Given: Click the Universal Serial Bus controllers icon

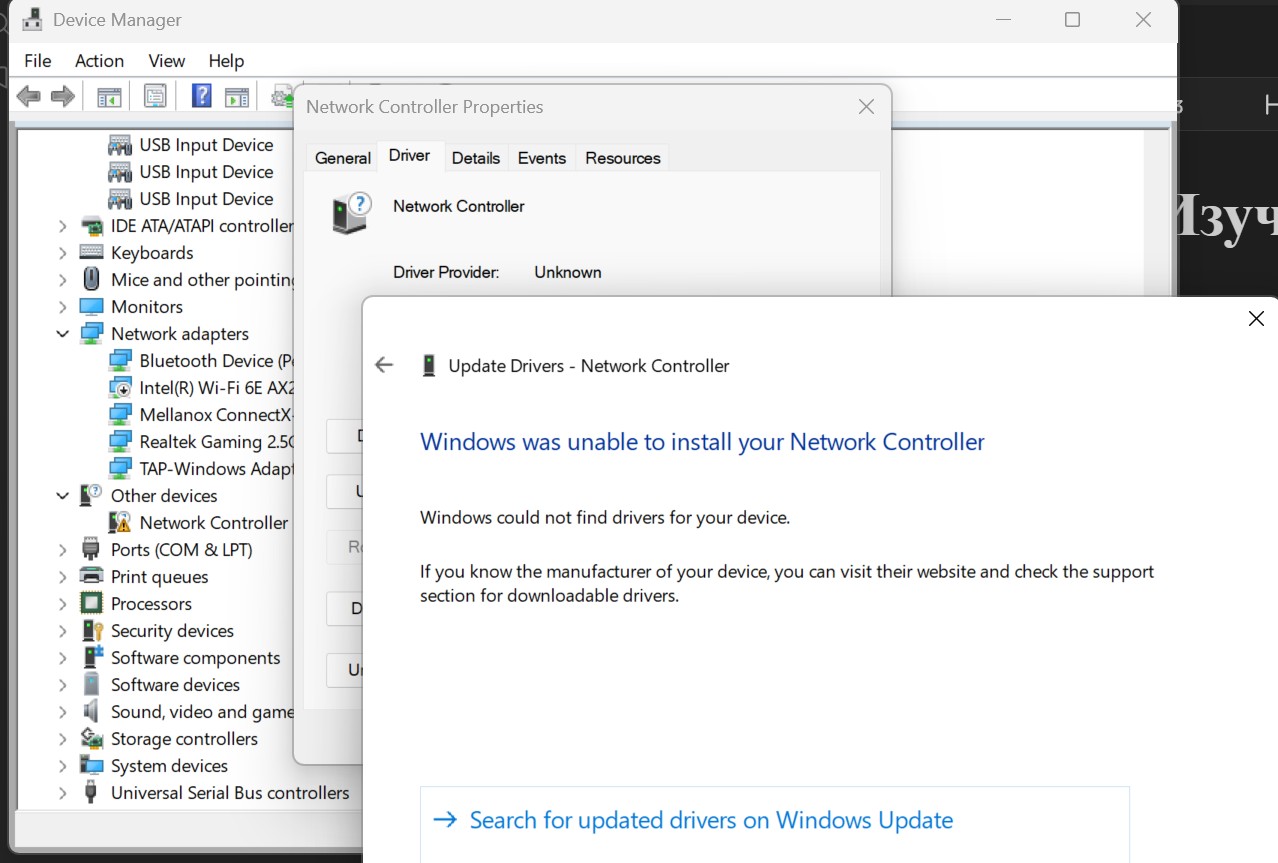Looking at the screenshot, I should [x=91, y=793].
